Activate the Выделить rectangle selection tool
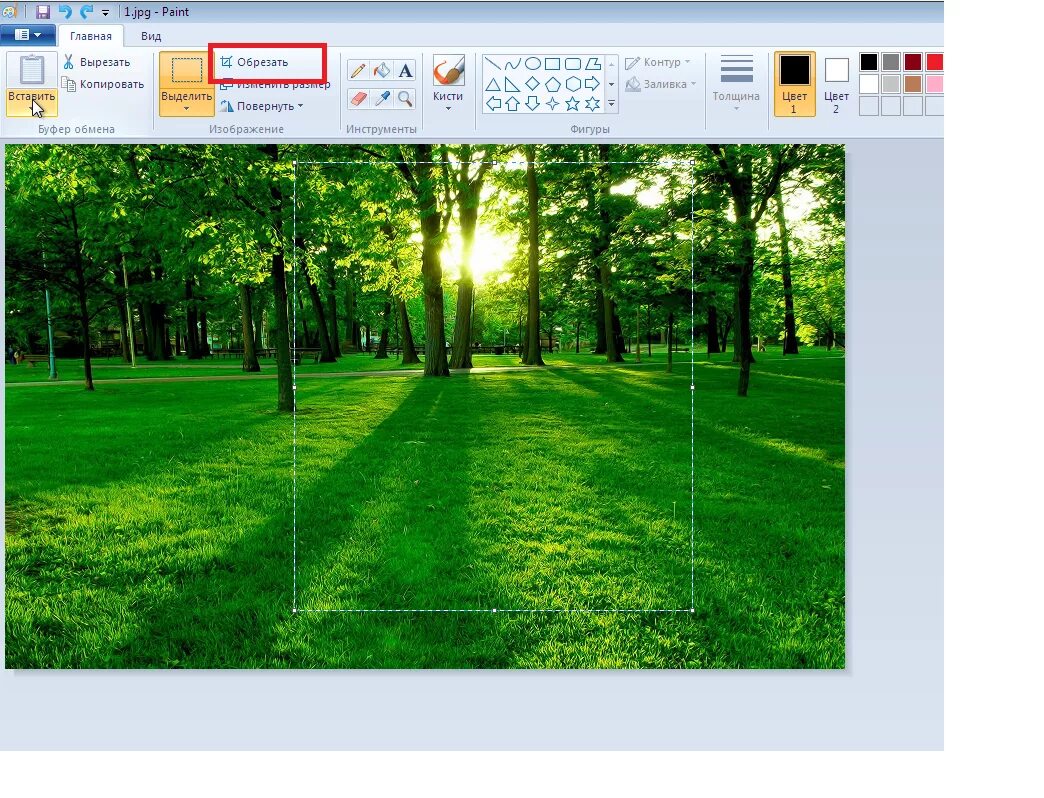This screenshot has width=1044, height=798. pos(186,71)
